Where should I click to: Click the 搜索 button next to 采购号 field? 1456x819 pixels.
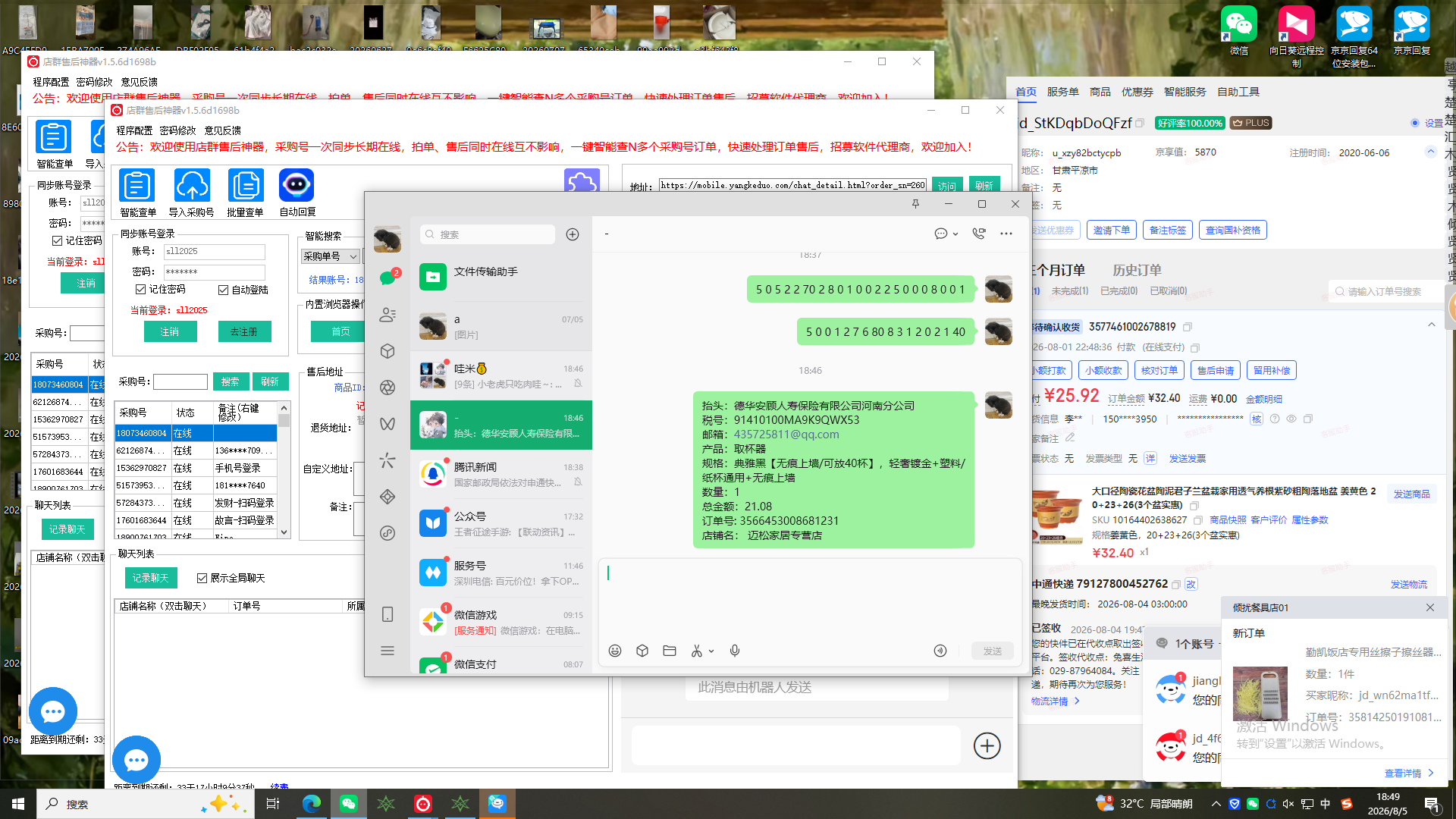point(231,381)
